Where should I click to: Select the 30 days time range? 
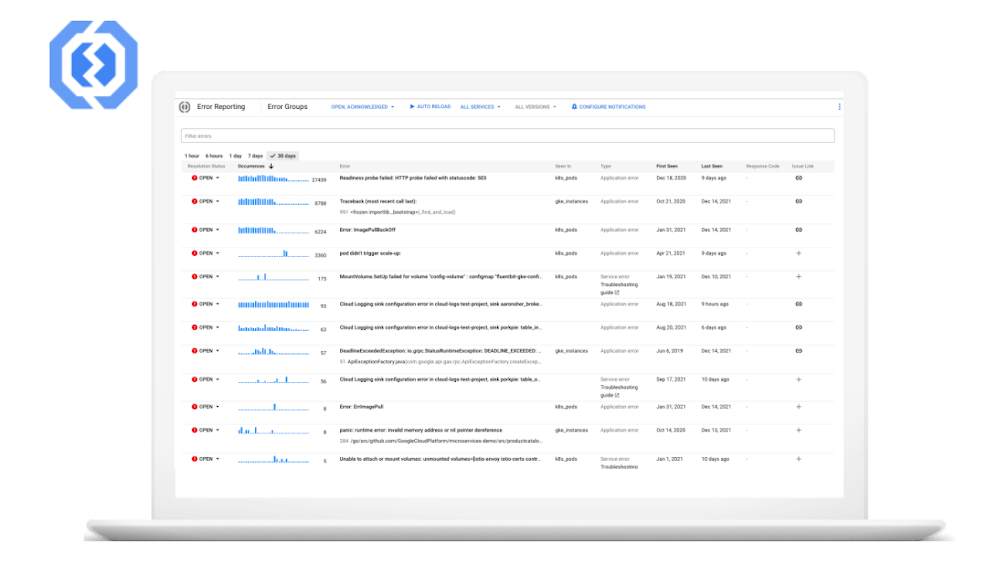click(x=282, y=156)
